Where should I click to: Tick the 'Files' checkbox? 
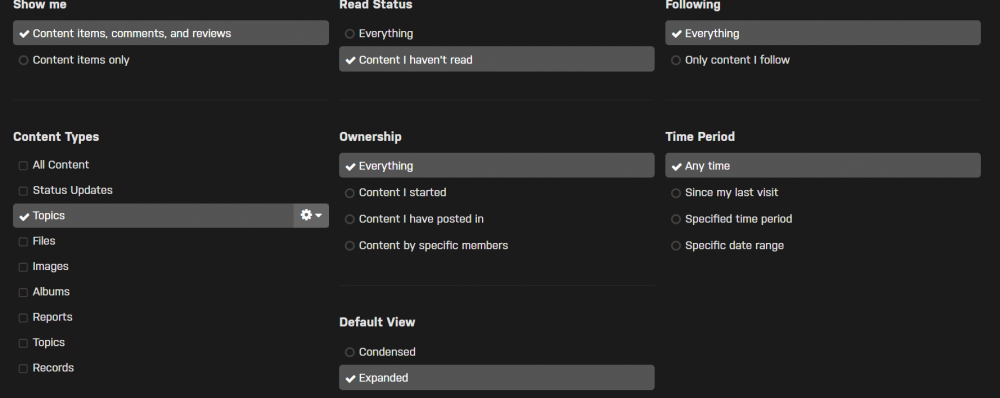pos(23,242)
